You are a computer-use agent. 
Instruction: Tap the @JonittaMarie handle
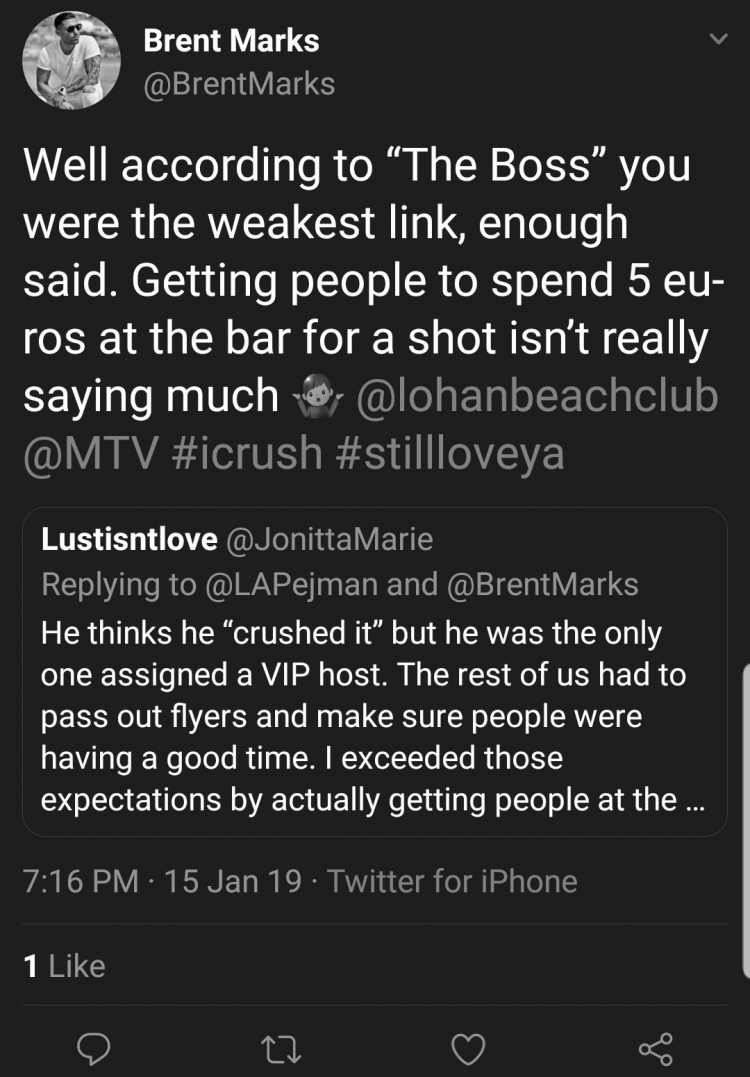pyautogui.click(x=330, y=539)
